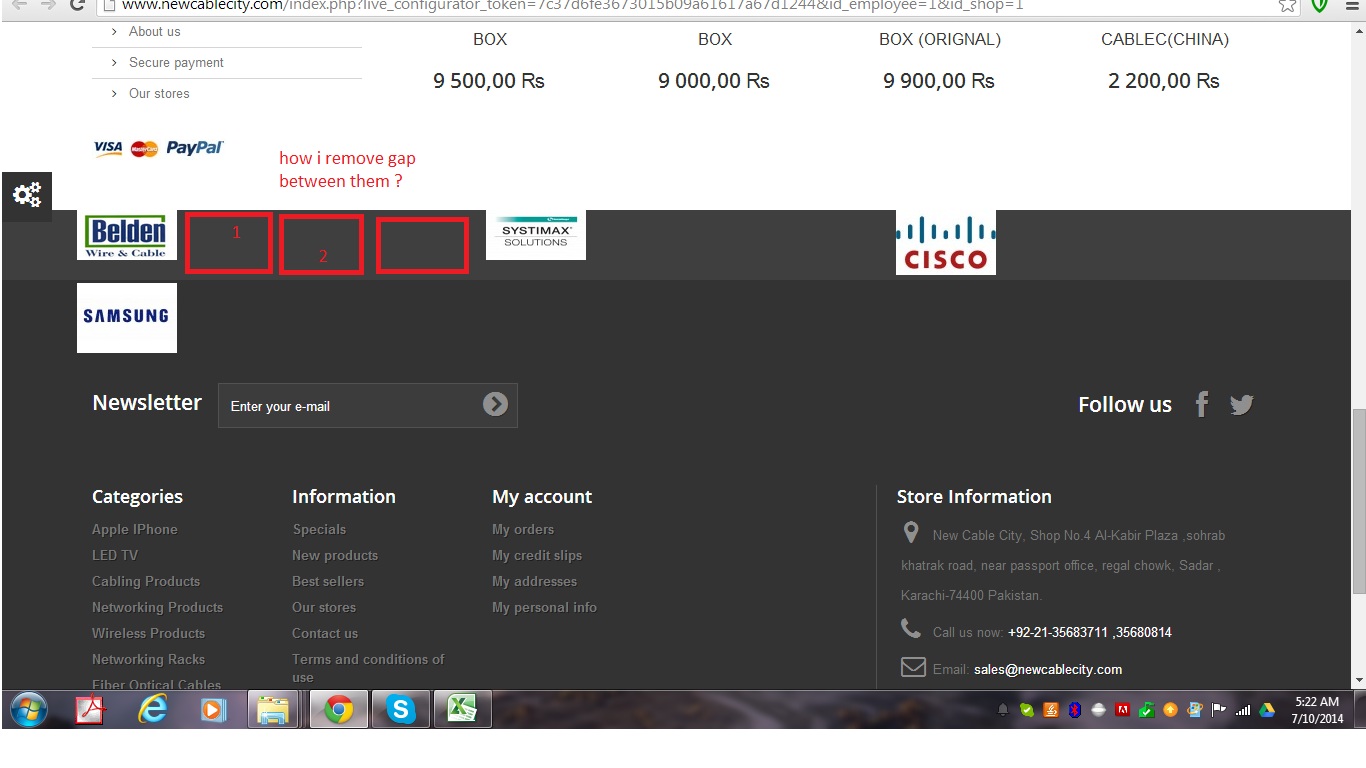This screenshot has height=768, width=1366.
Task: Open Excel from the taskbar
Action: pos(461,710)
